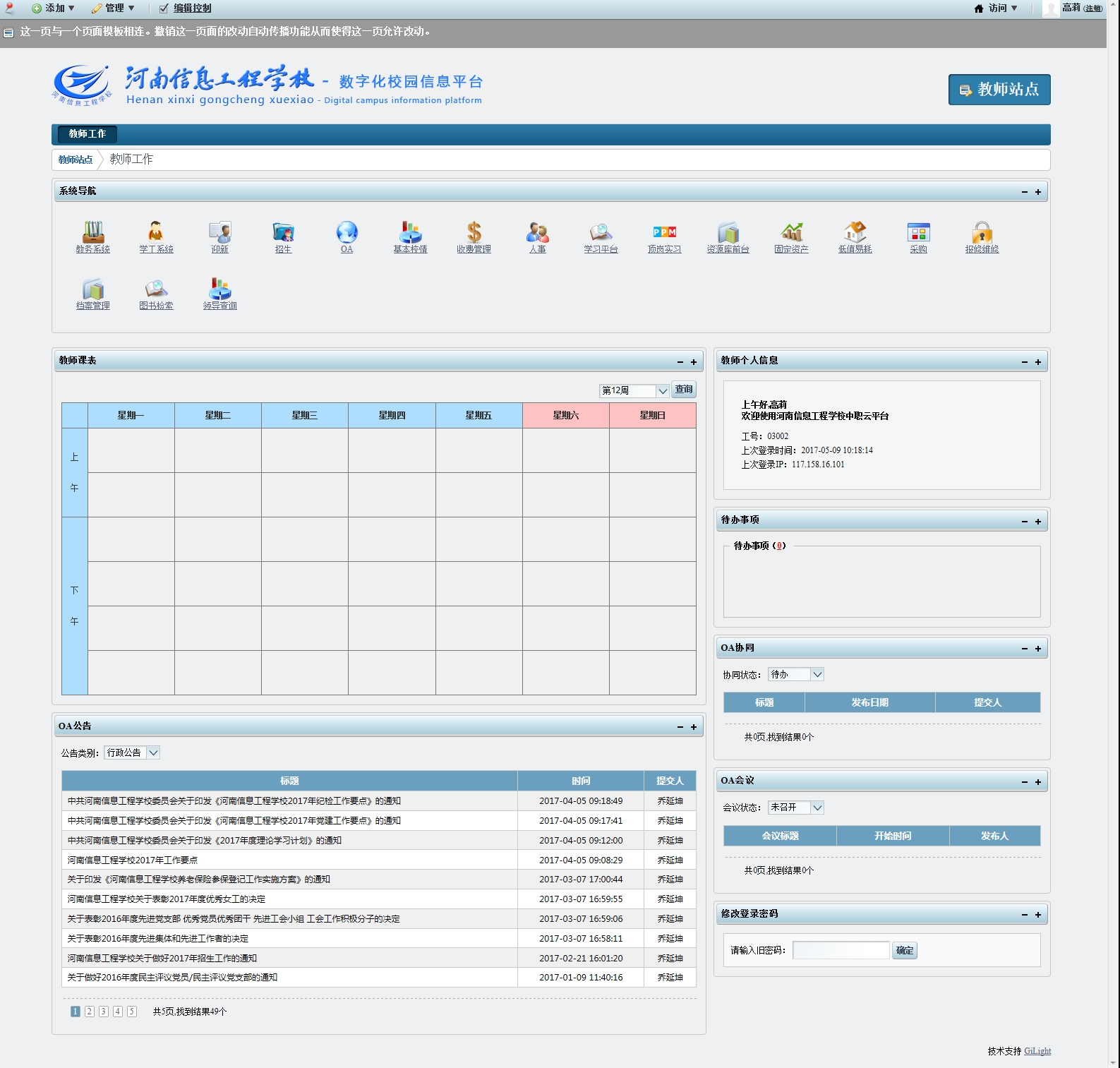Collapse the 系统导航 panel with minus
The height and width of the screenshot is (1068, 1120).
tap(1025, 192)
